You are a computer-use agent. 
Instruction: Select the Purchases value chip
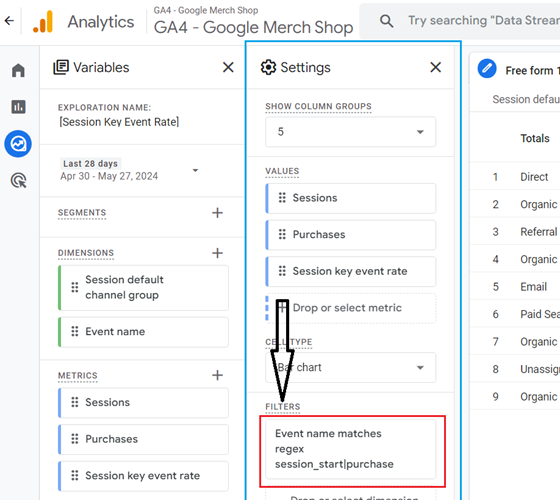[x=350, y=235]
